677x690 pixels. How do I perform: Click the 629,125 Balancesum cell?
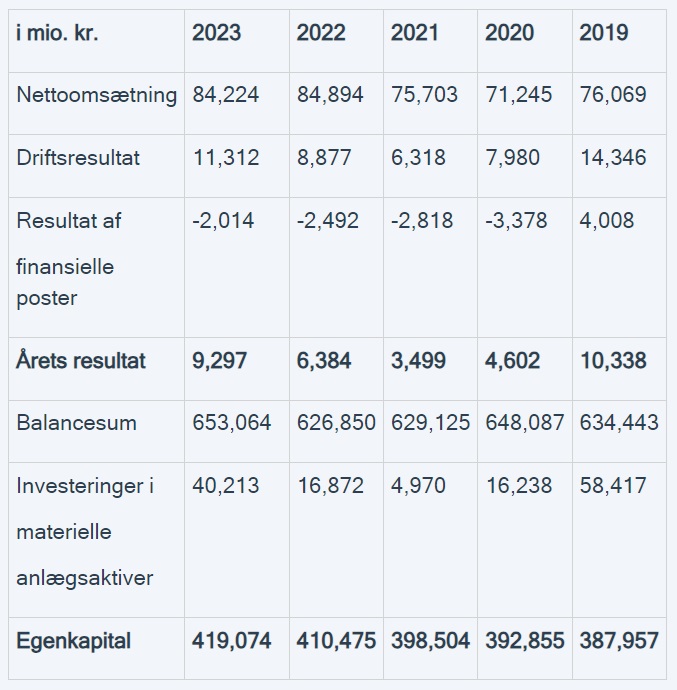pyautogui.click(x=430, y=423)
